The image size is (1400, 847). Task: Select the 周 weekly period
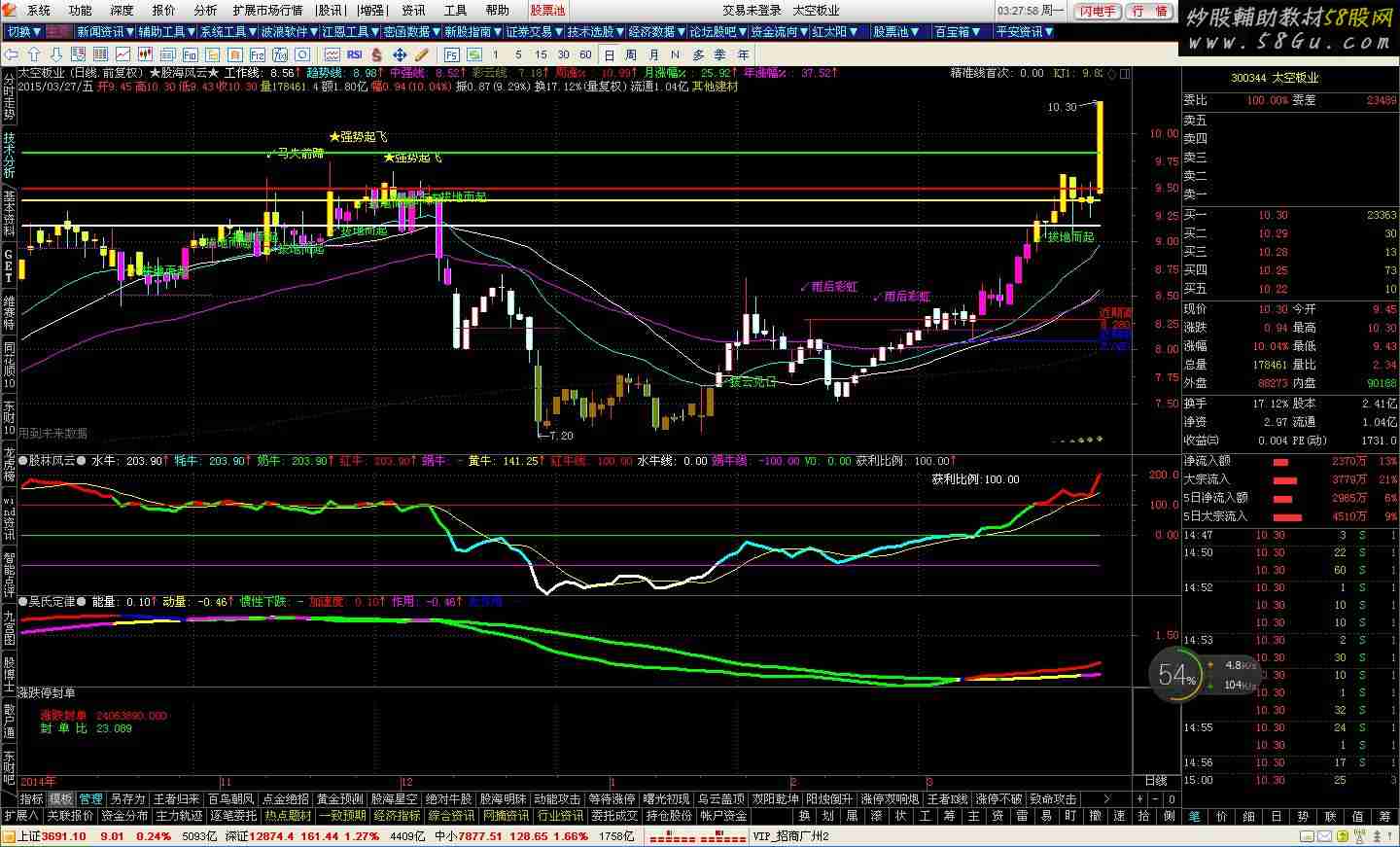[631, 54]
